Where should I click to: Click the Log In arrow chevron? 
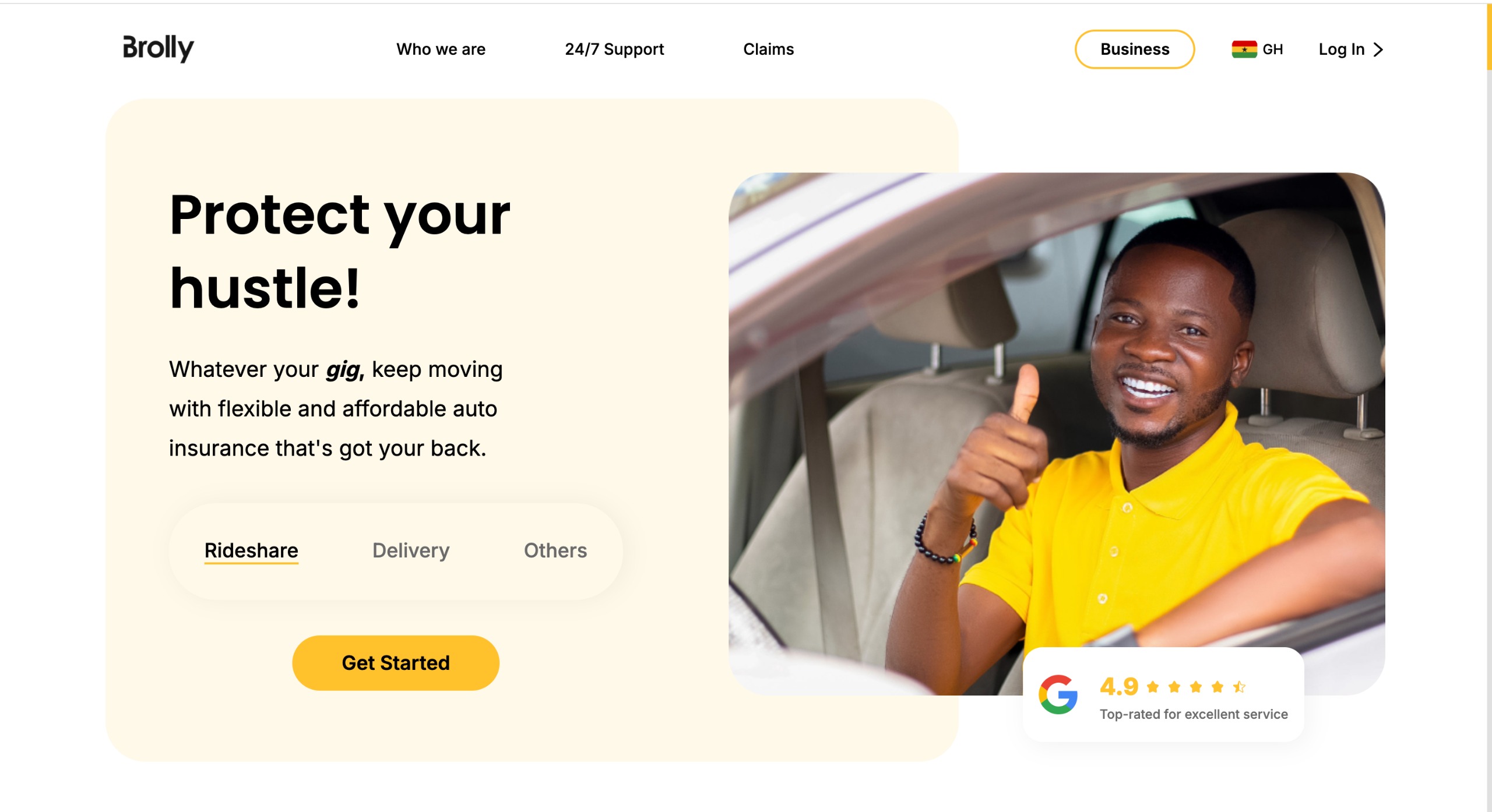[x=1378, y=50]
